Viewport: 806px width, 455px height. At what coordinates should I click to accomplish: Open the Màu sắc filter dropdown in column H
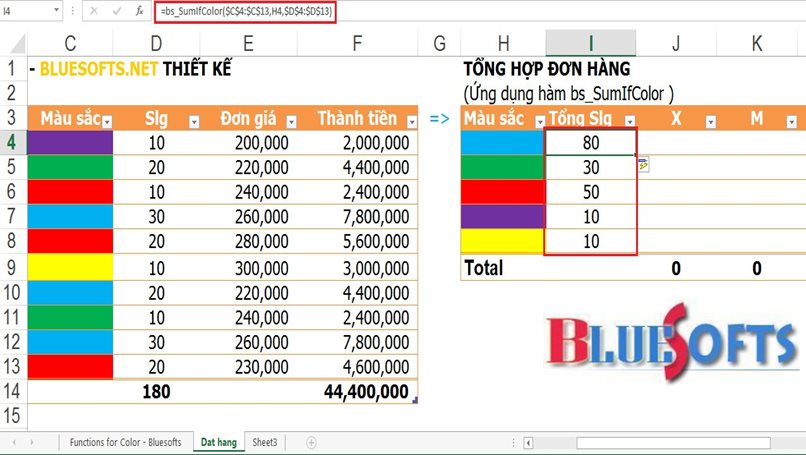tap(540, 122)
